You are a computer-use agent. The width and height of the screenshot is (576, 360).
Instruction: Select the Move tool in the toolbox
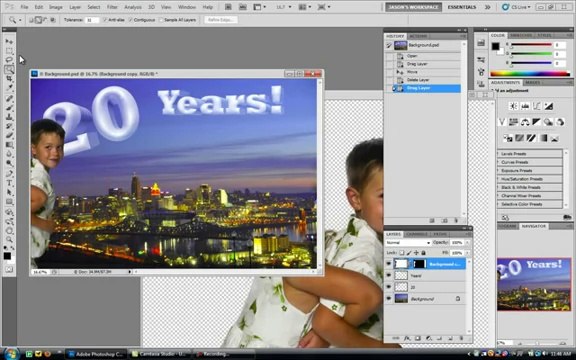pyautogui.click(x=9, y=42)
